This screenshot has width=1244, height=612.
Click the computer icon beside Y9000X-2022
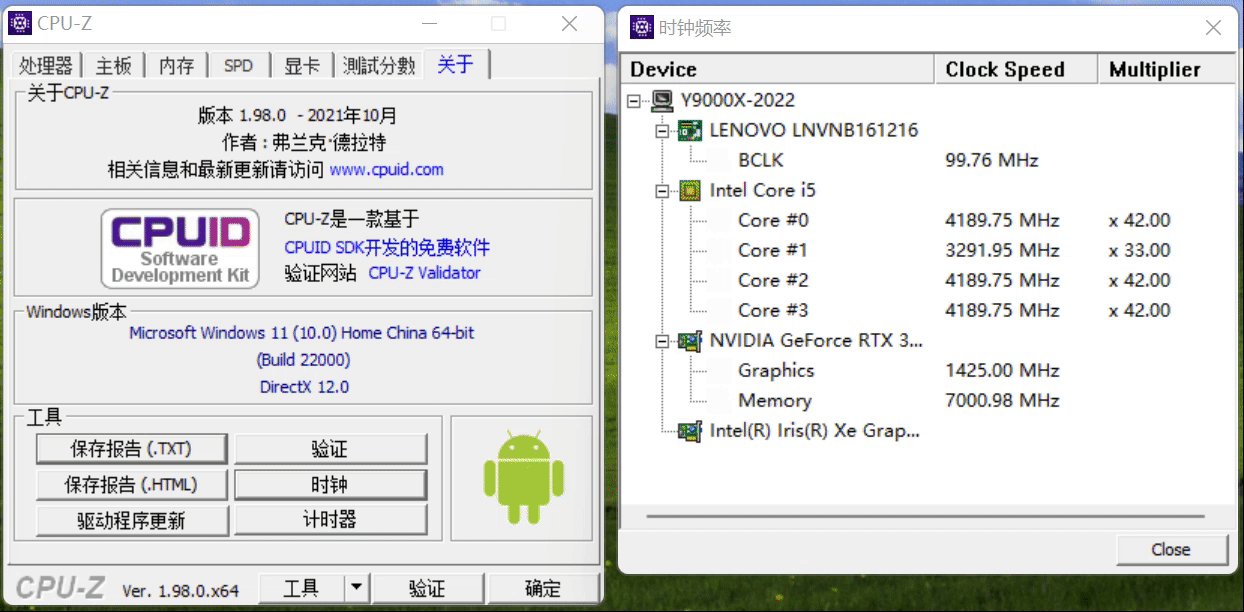(x=661, y=100)
